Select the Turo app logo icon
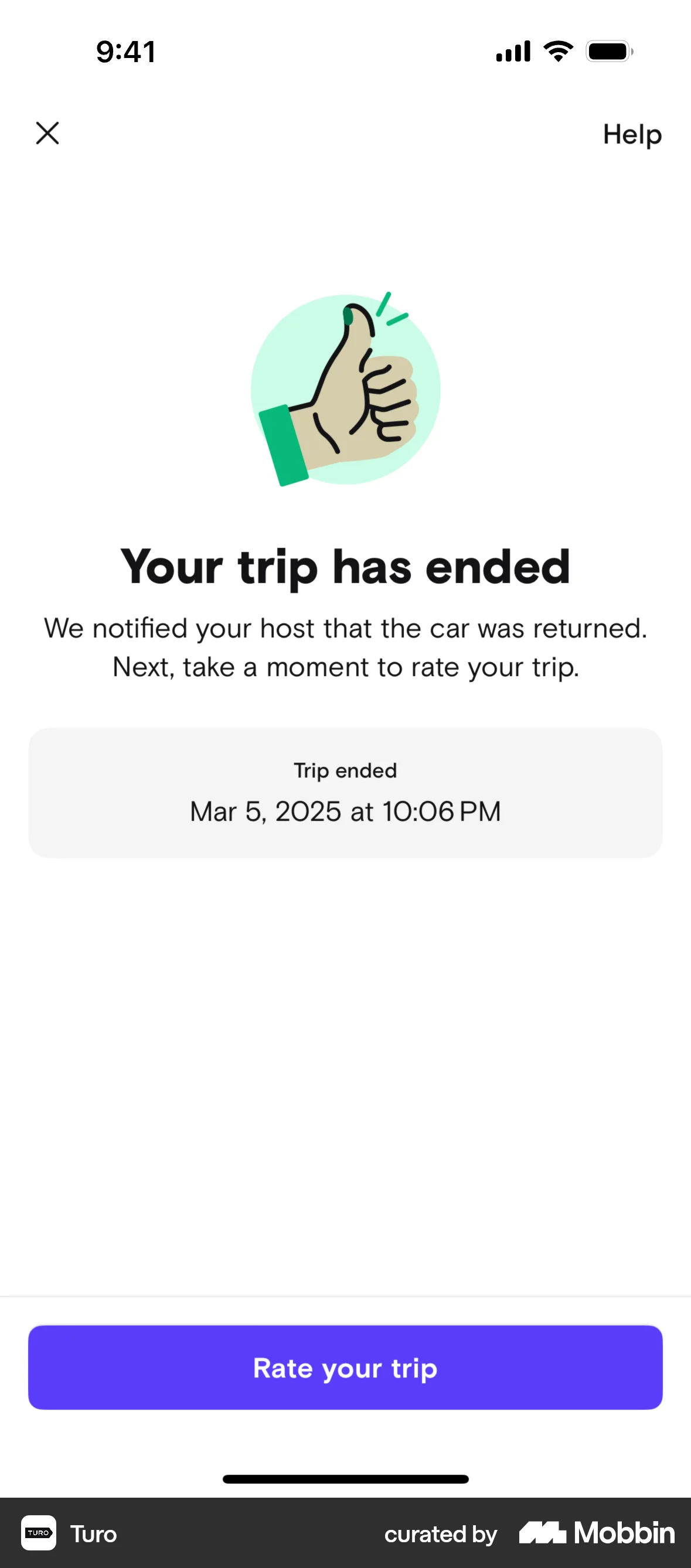Screen dimensions: 691x1568 (x=38, y=1532)
